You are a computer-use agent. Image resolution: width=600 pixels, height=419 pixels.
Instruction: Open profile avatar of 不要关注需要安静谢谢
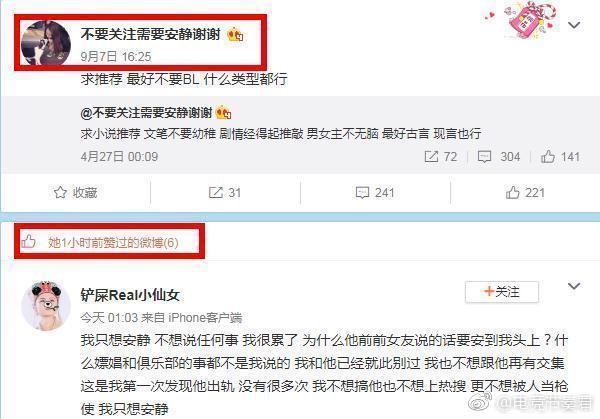46,43
